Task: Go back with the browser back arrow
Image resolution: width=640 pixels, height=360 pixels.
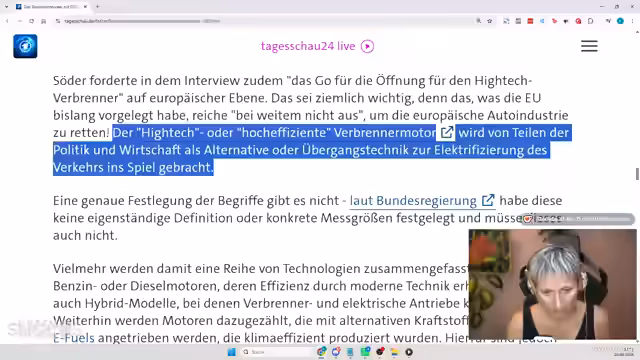Action: (7, 21)
